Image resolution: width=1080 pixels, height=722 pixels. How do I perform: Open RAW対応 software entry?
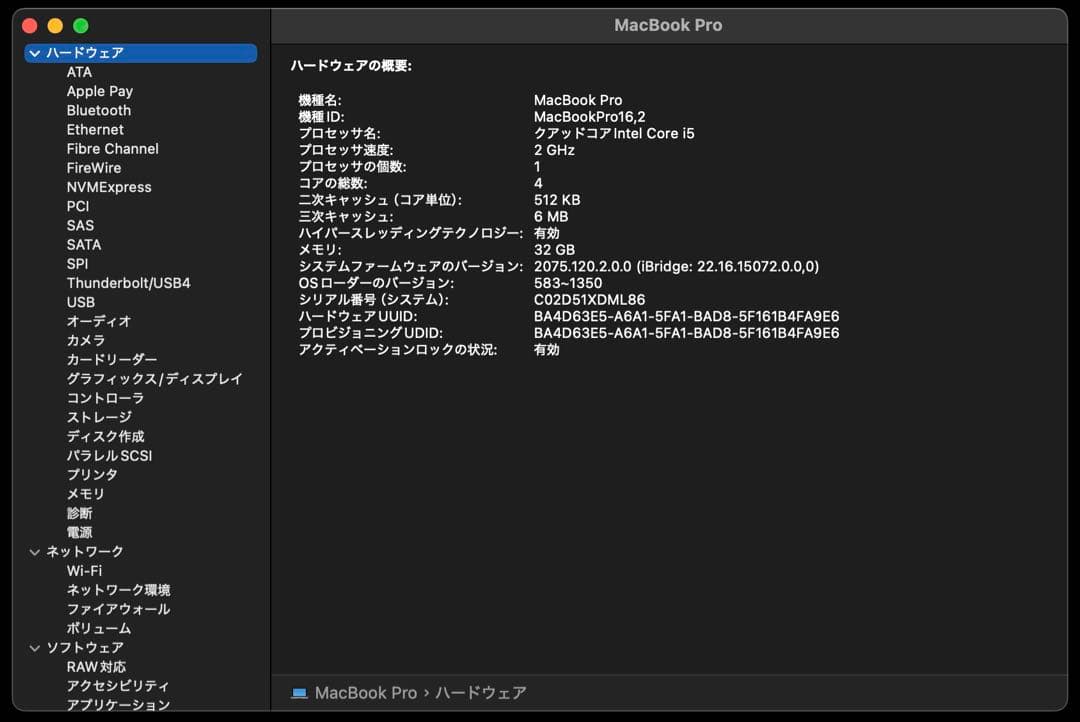[96, 667]
